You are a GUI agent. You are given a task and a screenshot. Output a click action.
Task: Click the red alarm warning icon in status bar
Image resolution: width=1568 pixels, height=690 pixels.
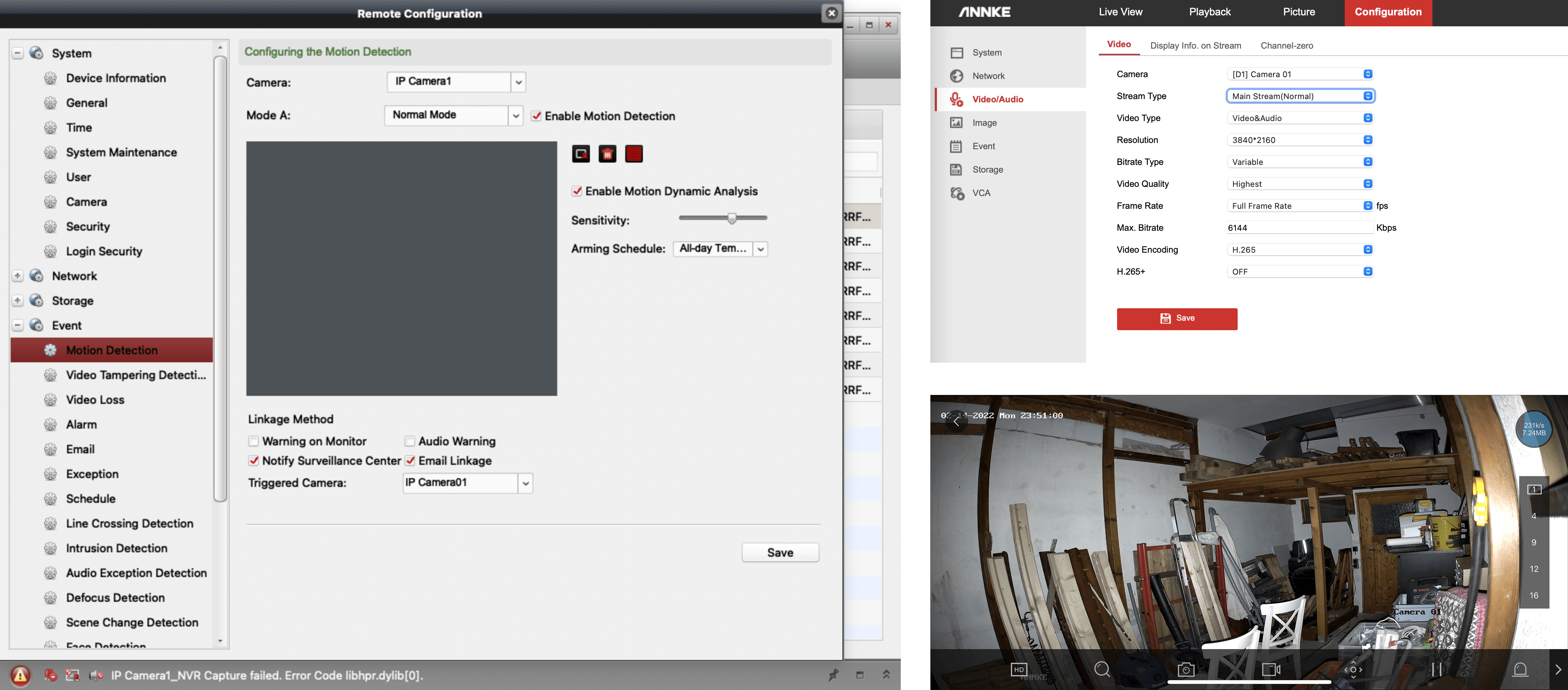coord(20,675)
